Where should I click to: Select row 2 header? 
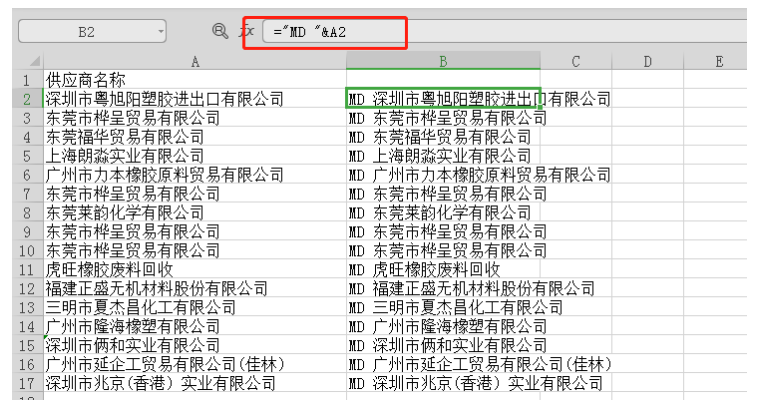point(27,99)
